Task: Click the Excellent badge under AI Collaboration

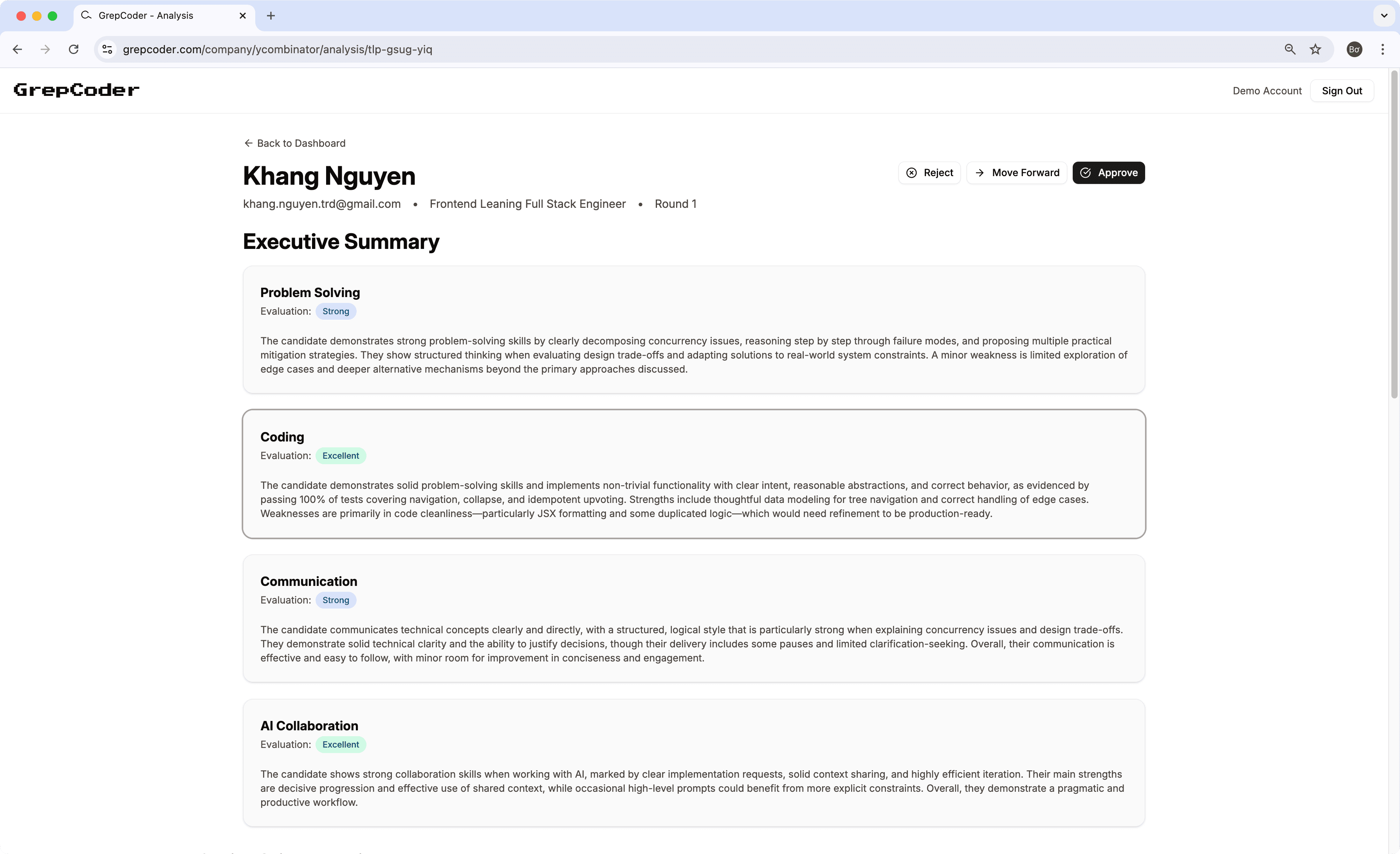Action: pos(340,744)
